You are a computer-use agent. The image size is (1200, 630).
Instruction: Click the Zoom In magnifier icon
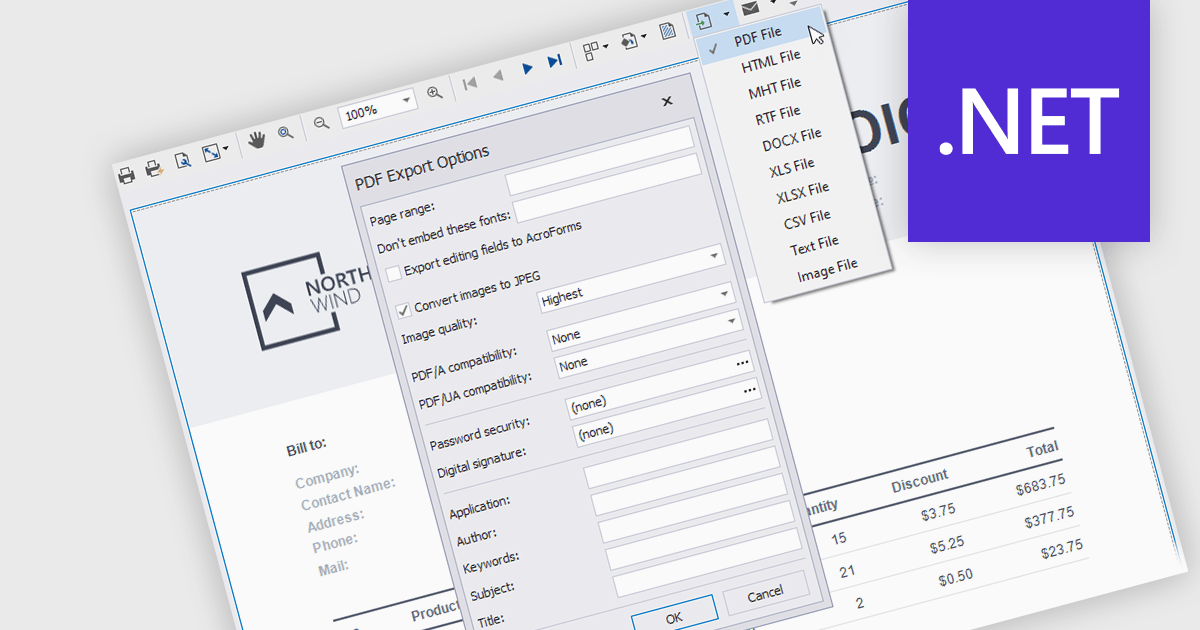click(x=434, y=93)
